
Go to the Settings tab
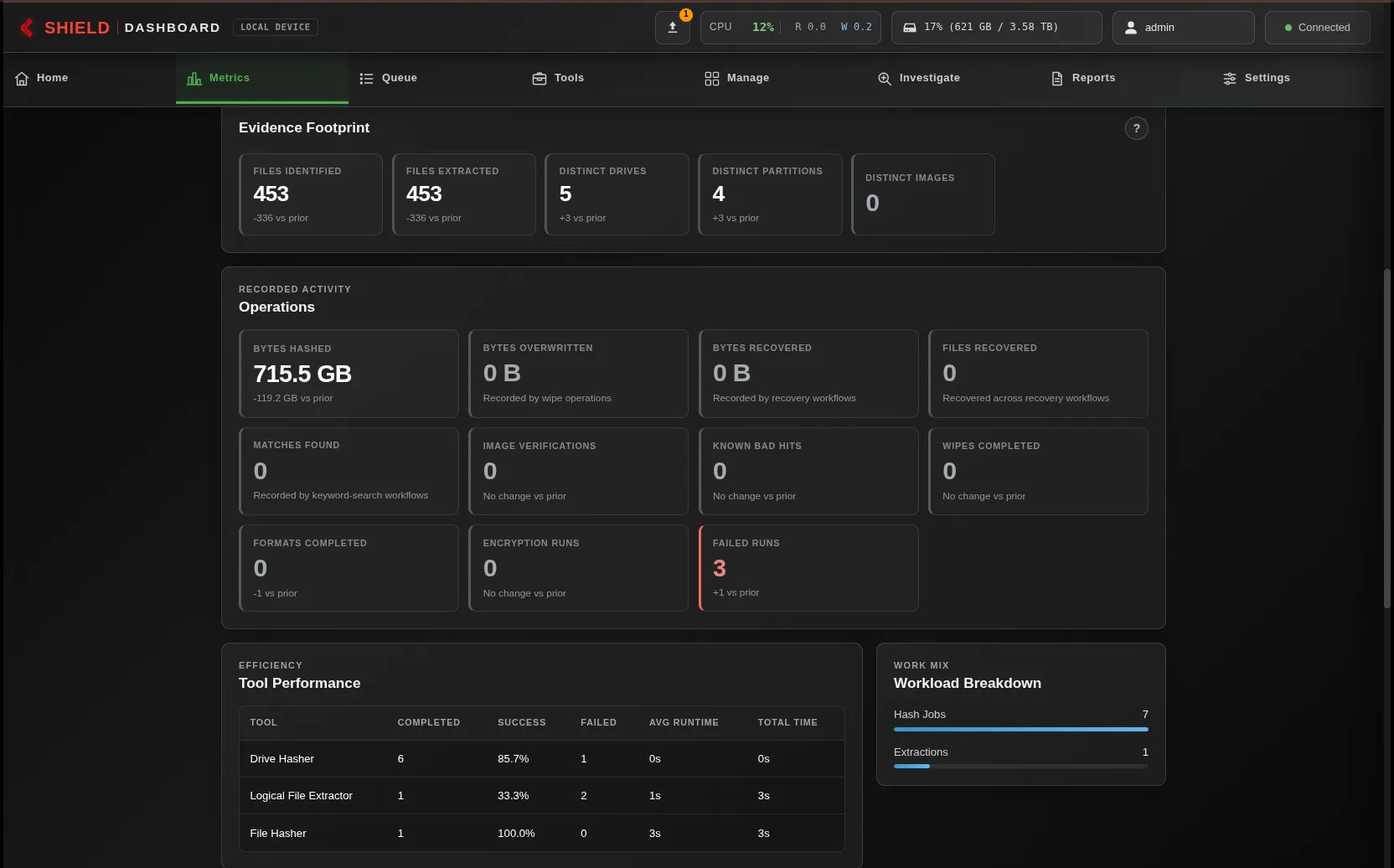(x=1298, y=79)
